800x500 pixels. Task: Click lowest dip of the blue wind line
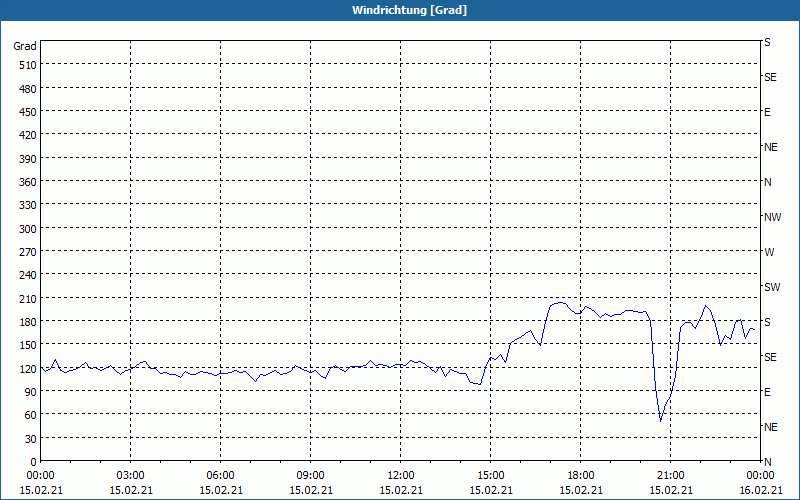click(661, 420)
